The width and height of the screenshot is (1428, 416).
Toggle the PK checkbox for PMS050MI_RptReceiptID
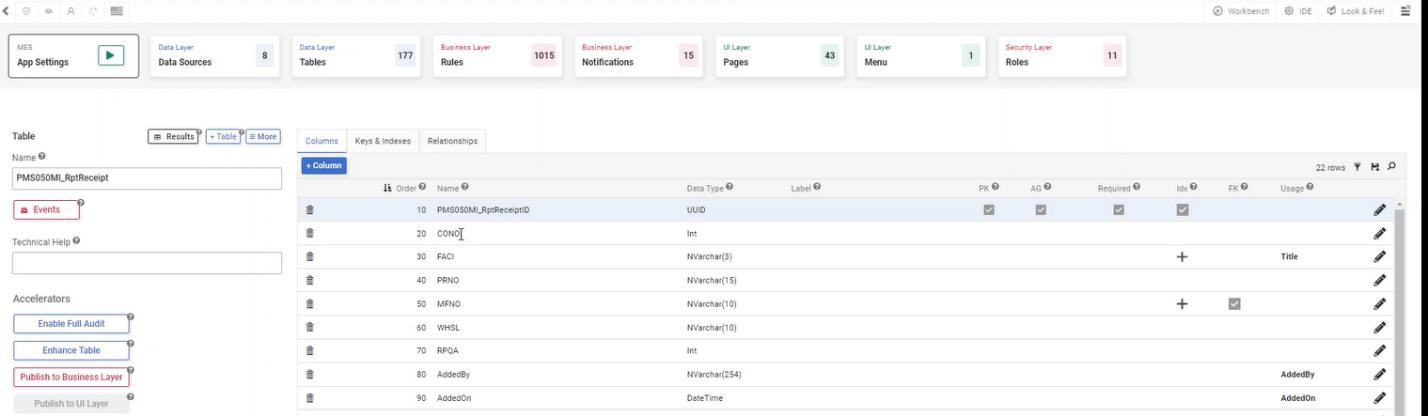pyautogui.click(x=988, y=210)
